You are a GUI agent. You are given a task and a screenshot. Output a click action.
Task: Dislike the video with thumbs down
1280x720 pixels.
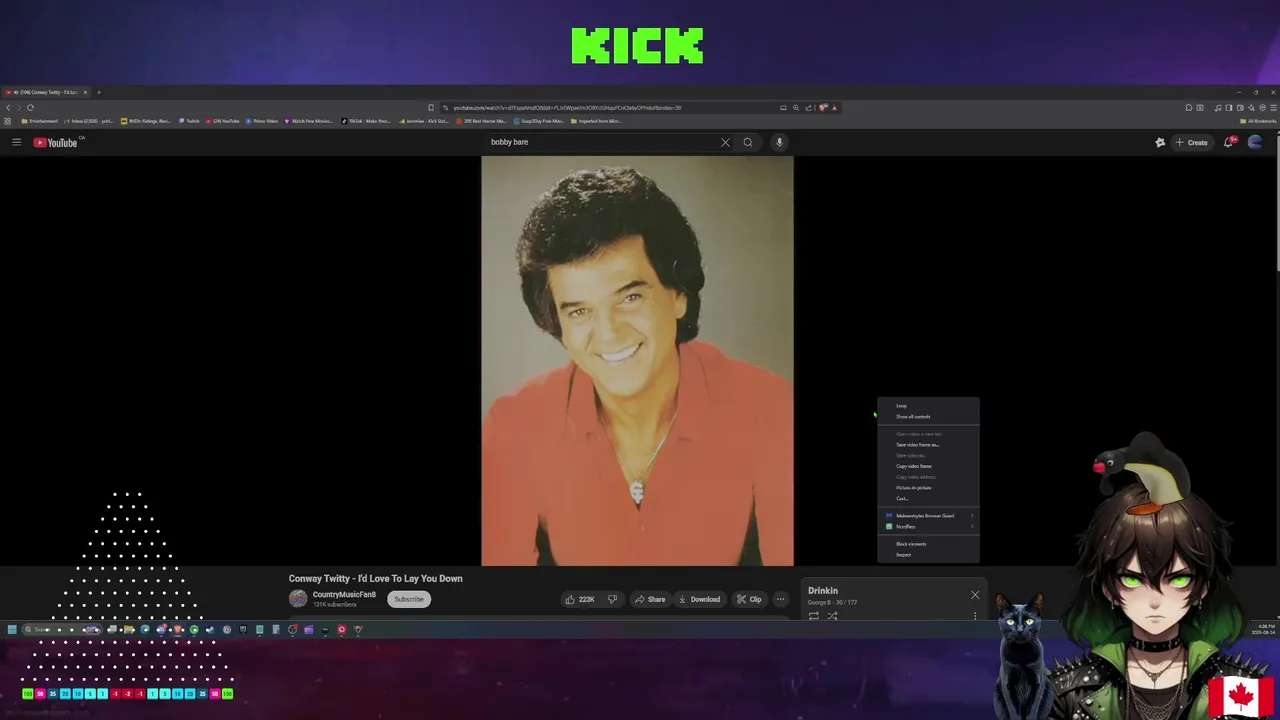612,599
